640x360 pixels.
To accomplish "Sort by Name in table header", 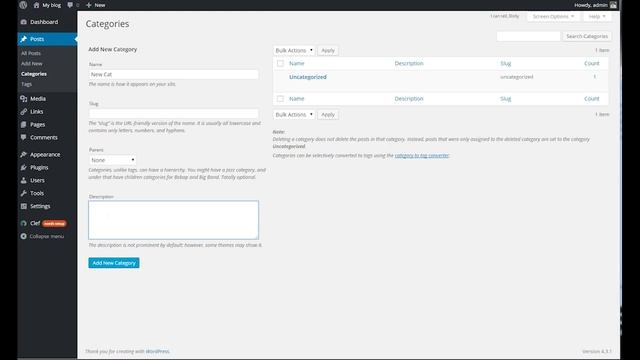I will [297, 63].
